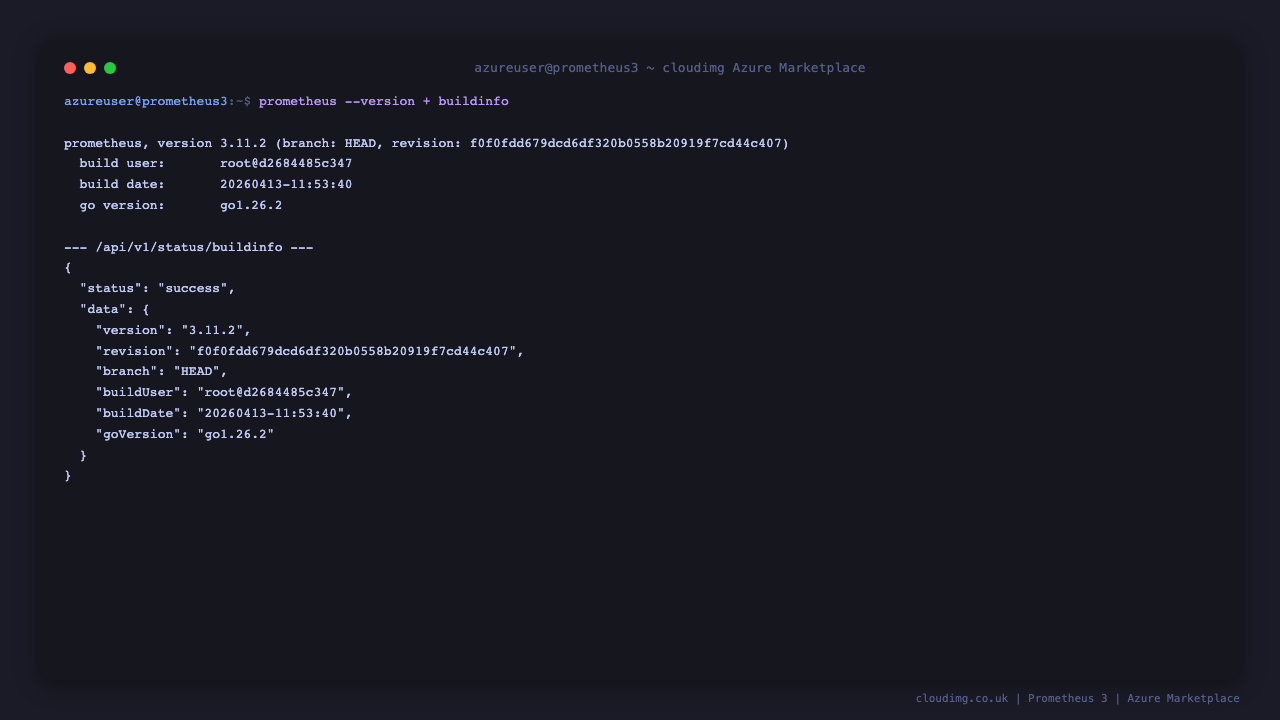1280x720 pixels.
Task: Click the JSON line '"data": {'
Action: (115, 310)
